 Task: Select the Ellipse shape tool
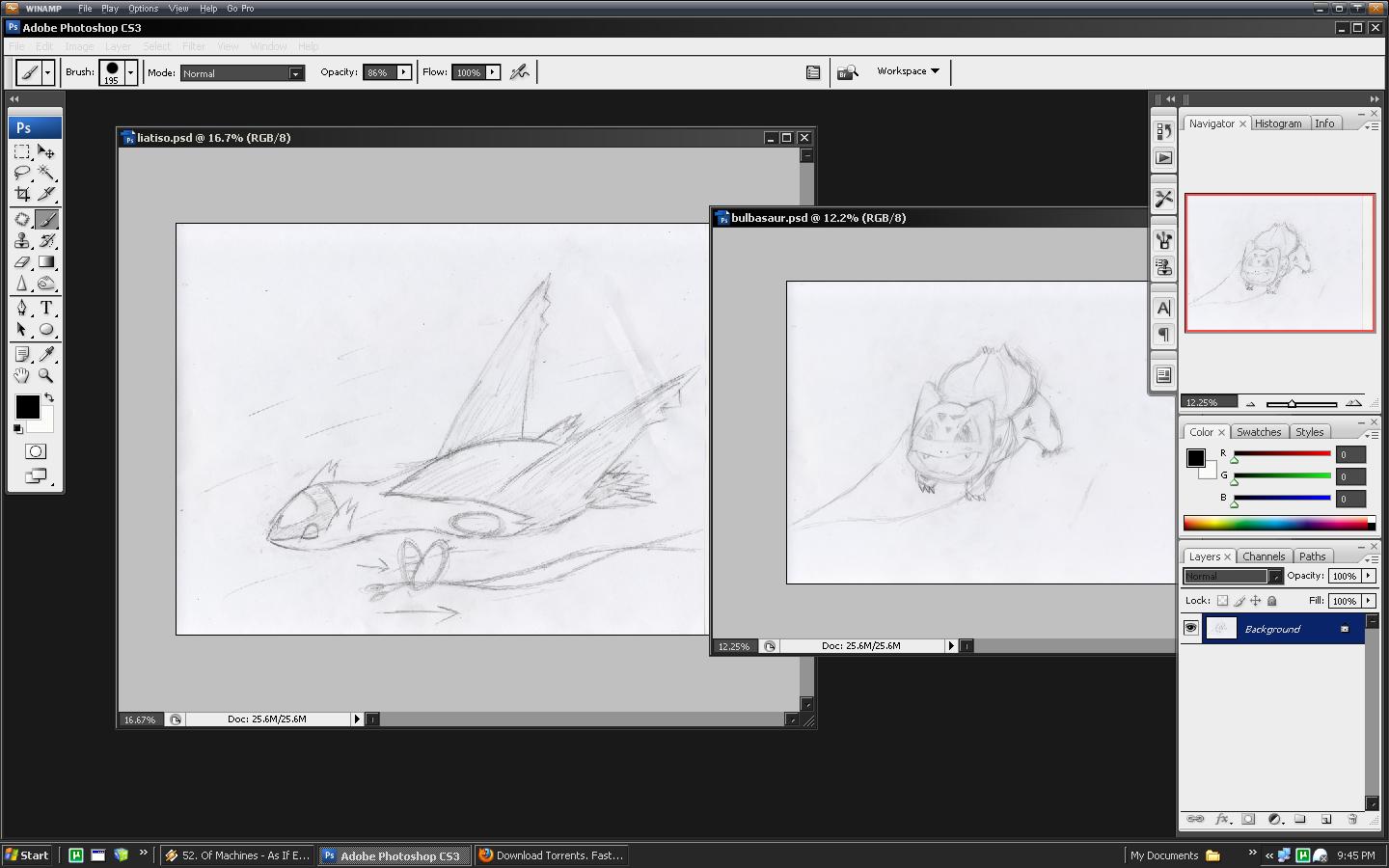click(46, 329)
